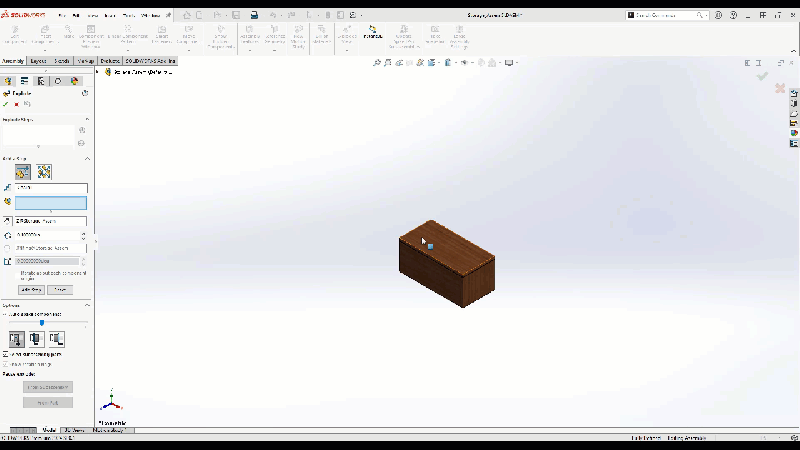800x450 pixels.
Task: Collapse the Explode Steps section
Action: (x=87, y=119)
